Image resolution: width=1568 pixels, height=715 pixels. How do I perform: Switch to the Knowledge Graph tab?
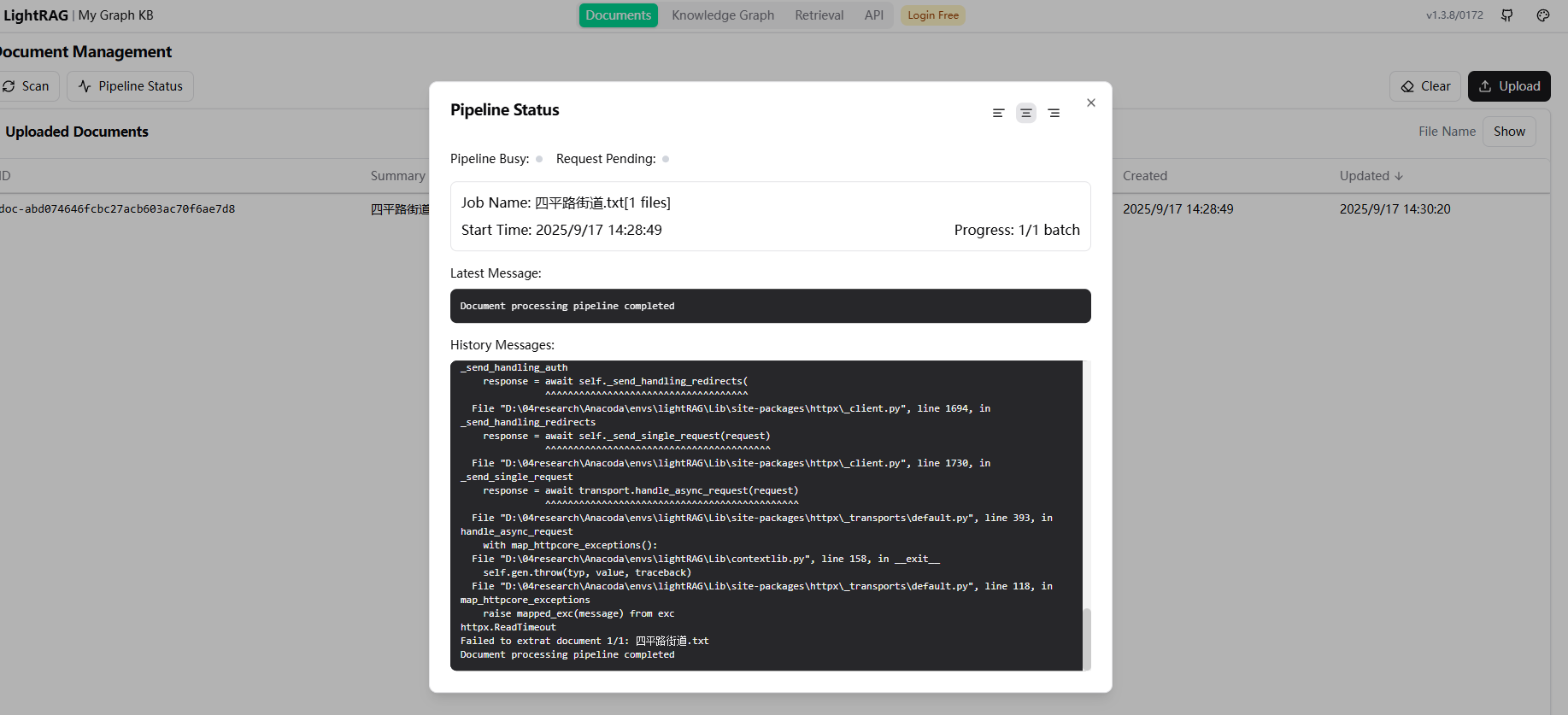coord(723,15)
